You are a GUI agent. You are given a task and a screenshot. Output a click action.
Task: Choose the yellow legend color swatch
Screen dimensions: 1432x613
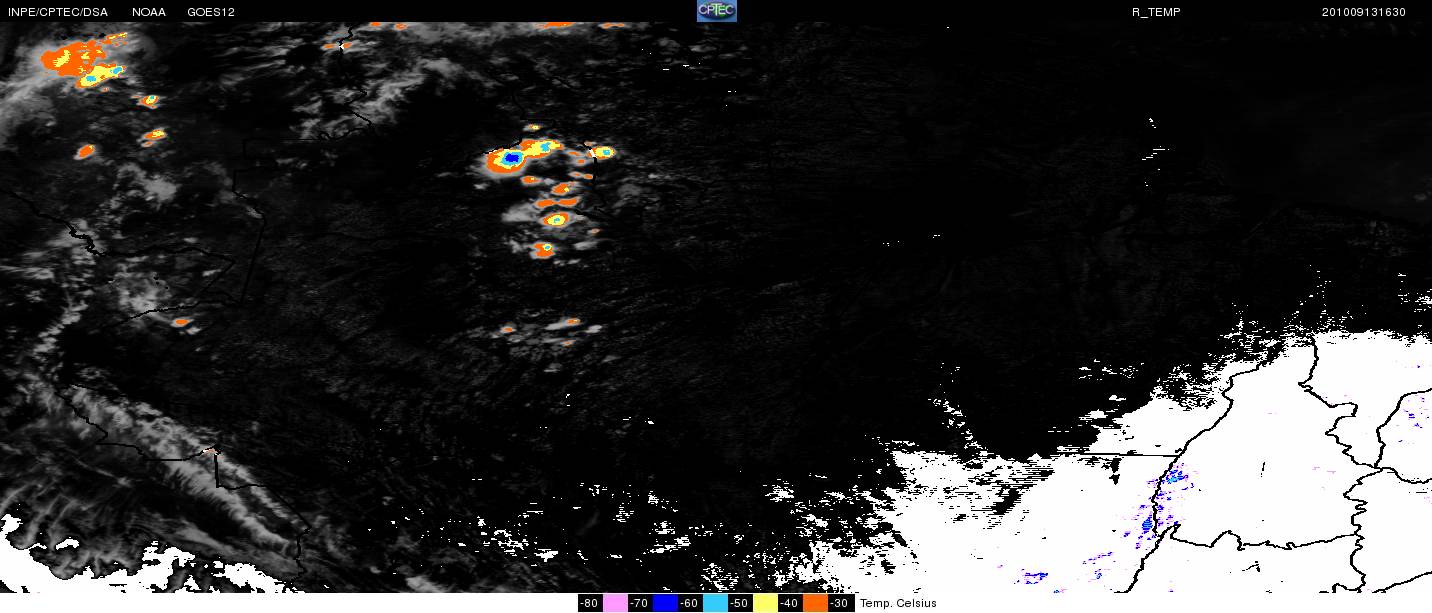(765, 603)
